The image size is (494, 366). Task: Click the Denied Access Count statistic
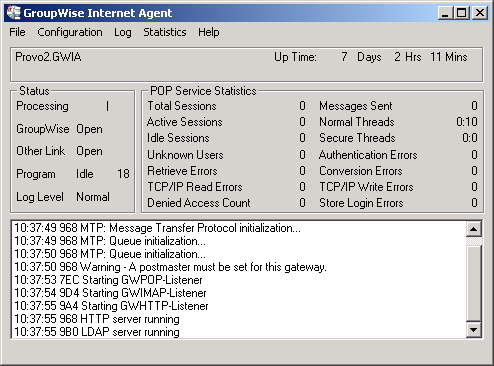point(199,203)
